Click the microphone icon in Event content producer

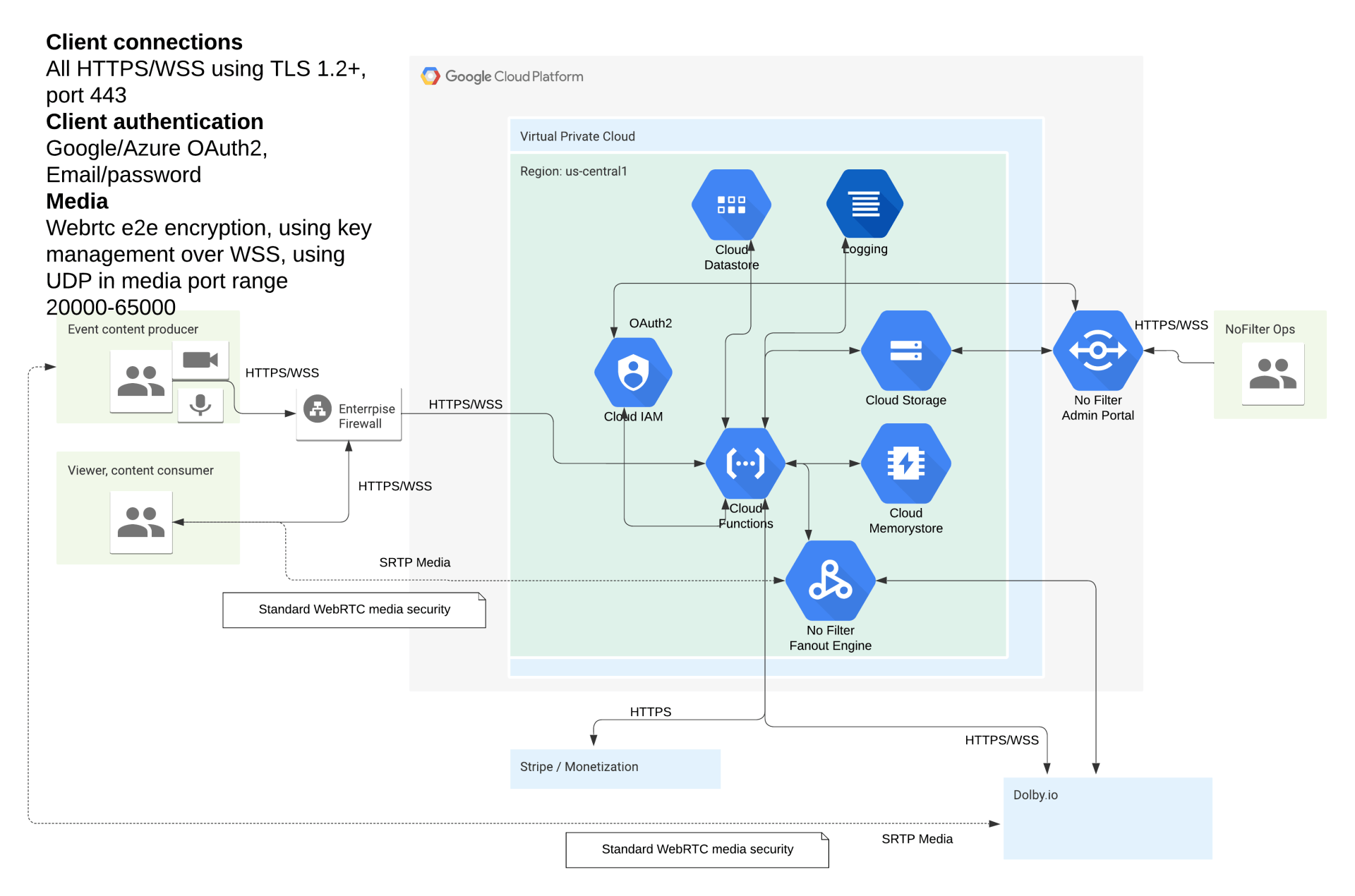[x=200, y=405]
